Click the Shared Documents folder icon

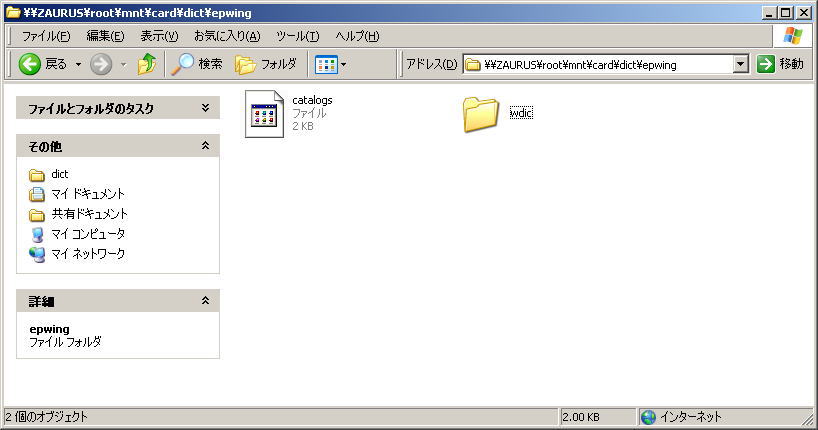[x=37, y=214]
